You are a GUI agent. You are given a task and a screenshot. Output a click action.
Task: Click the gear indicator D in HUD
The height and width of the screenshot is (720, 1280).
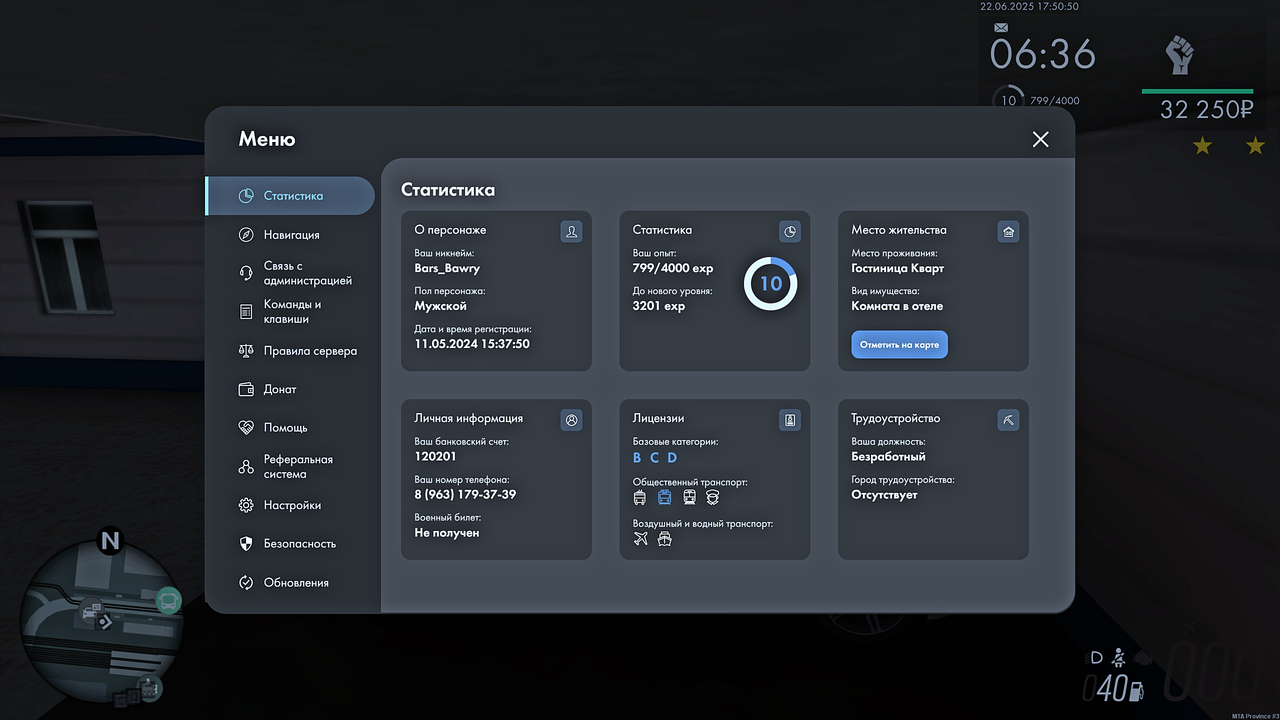pyautogui.click(x=1096, y=658)
